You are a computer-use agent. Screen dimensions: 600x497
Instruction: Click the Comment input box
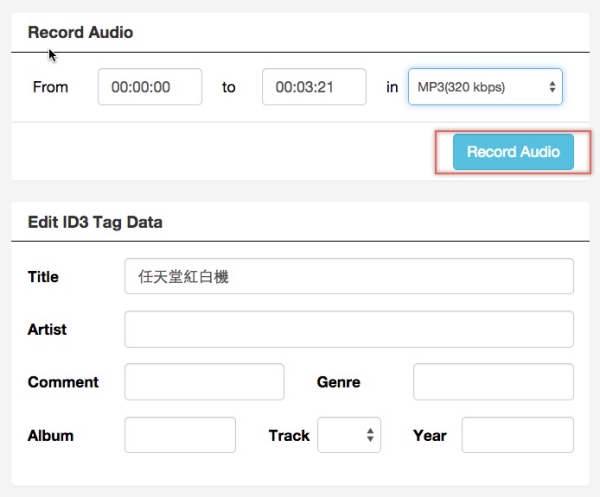click(204, 382)
